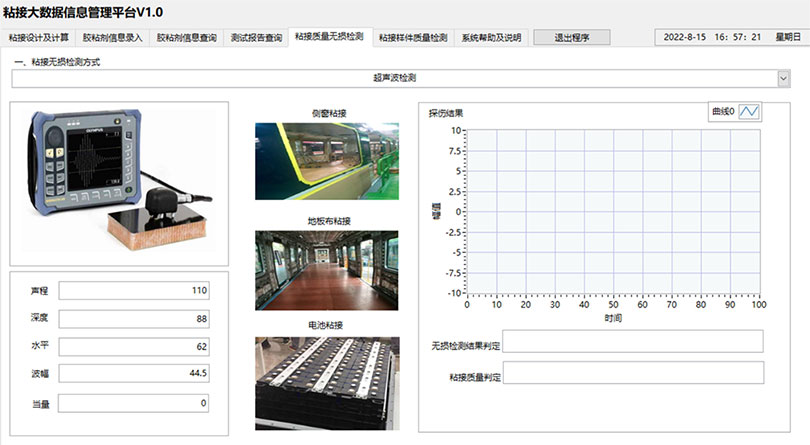The width and height of the screenshot is (810, 445).
Task: Select the 粘接质量无损检测 tab
Action: click(329, 37)
